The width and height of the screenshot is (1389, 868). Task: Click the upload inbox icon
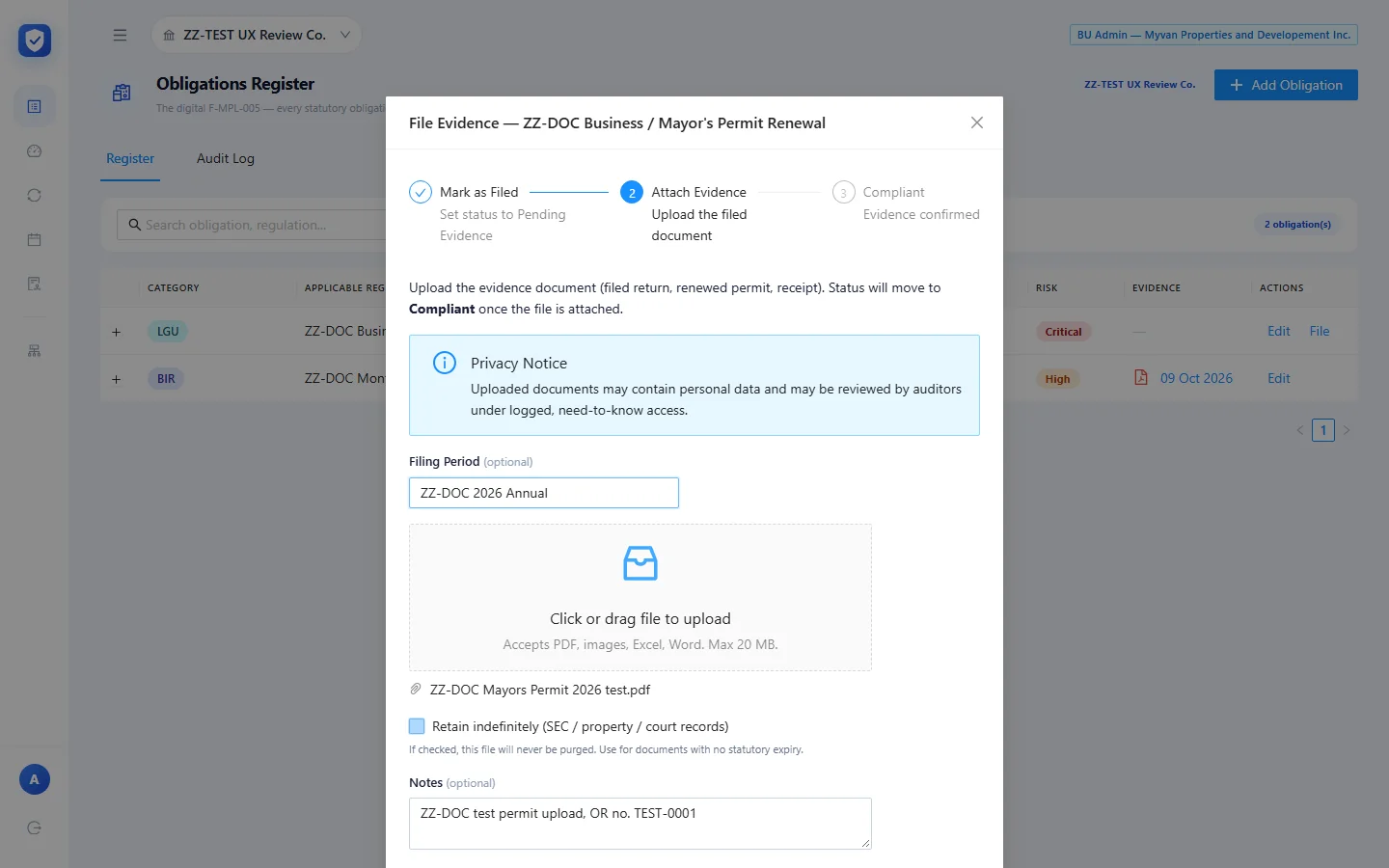(640, 563)
